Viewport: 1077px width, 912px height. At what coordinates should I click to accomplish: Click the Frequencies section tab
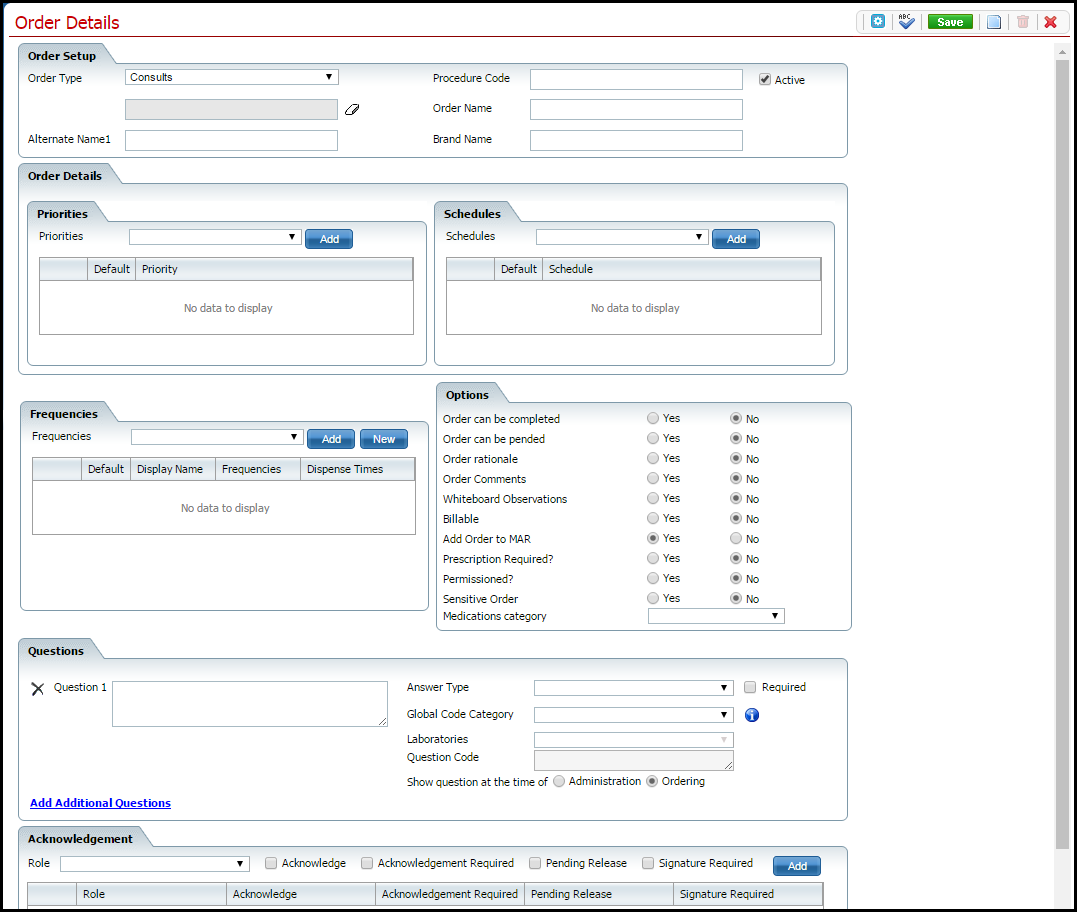pos(63,413)
